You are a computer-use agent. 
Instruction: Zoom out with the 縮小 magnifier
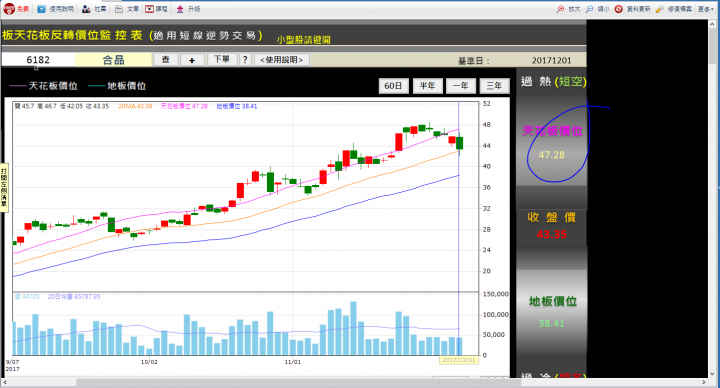click(597, 9)
